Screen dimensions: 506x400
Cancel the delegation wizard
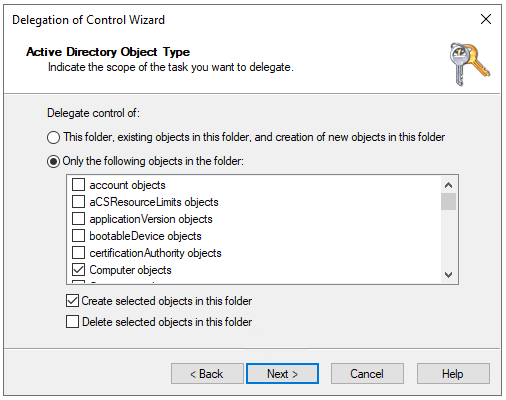(367, 374)
